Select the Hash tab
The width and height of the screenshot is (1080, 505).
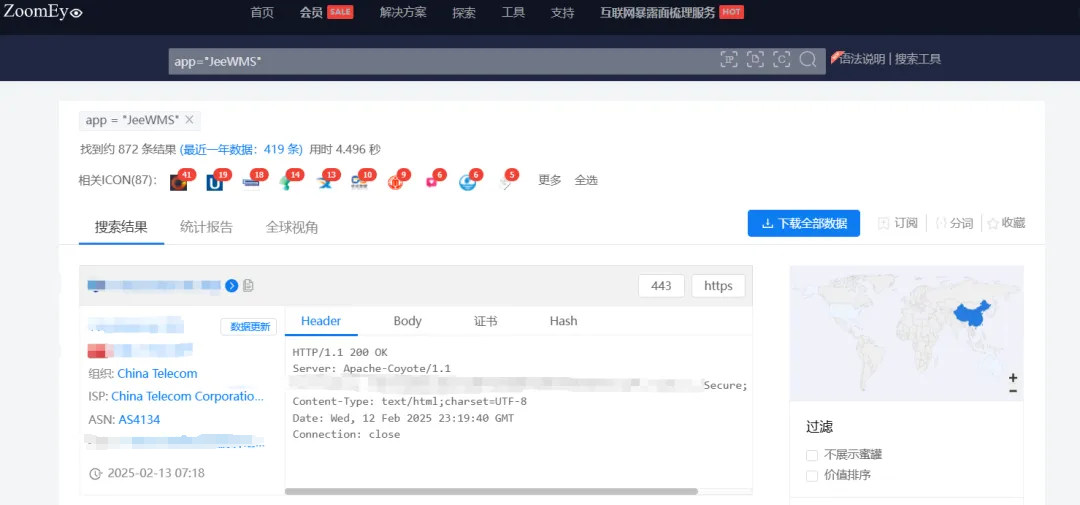pyautogui.click(x=563, y=321)
